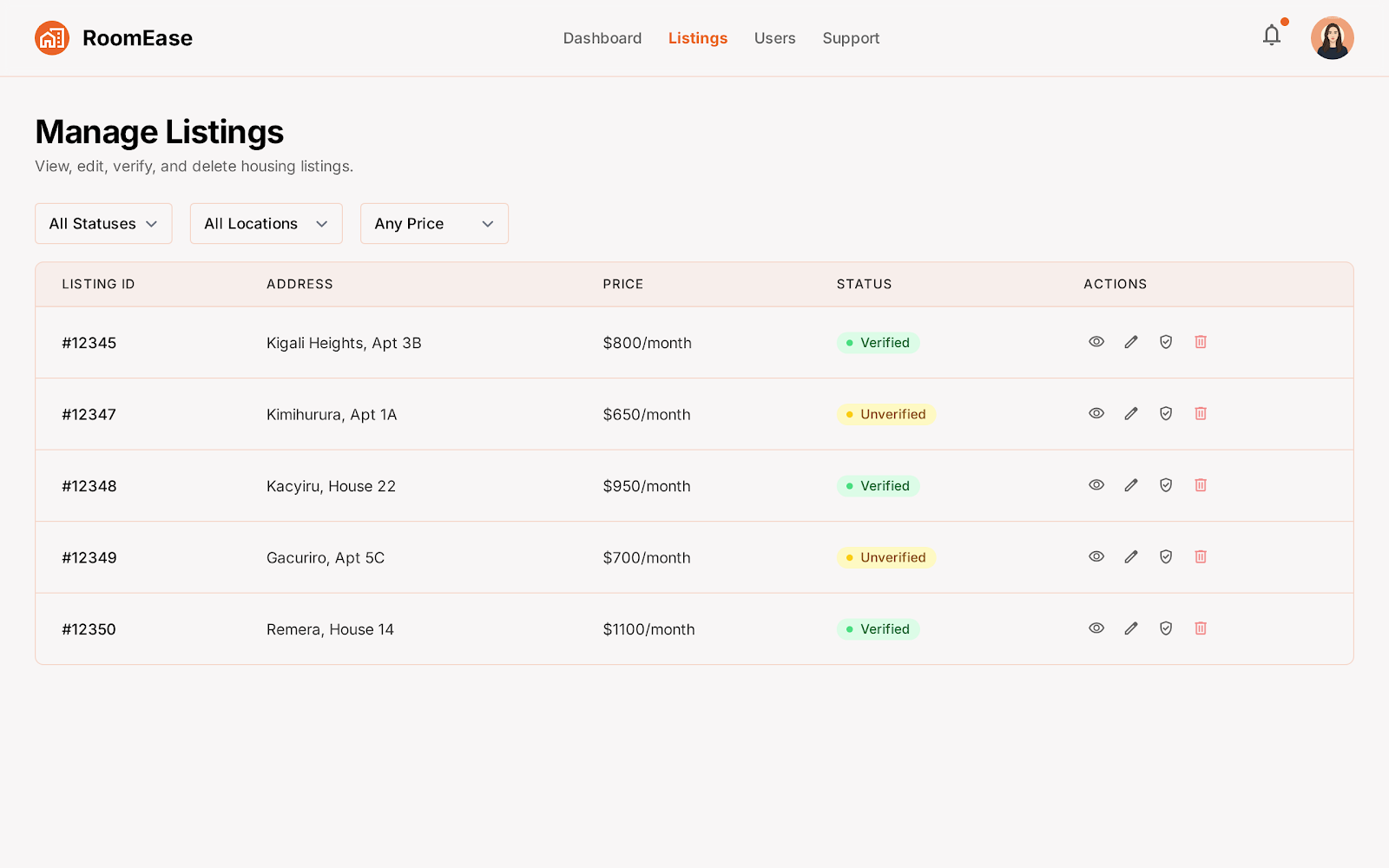View listing #12350 with the eye icon

pyautogui.click(x=1096, y=628)
